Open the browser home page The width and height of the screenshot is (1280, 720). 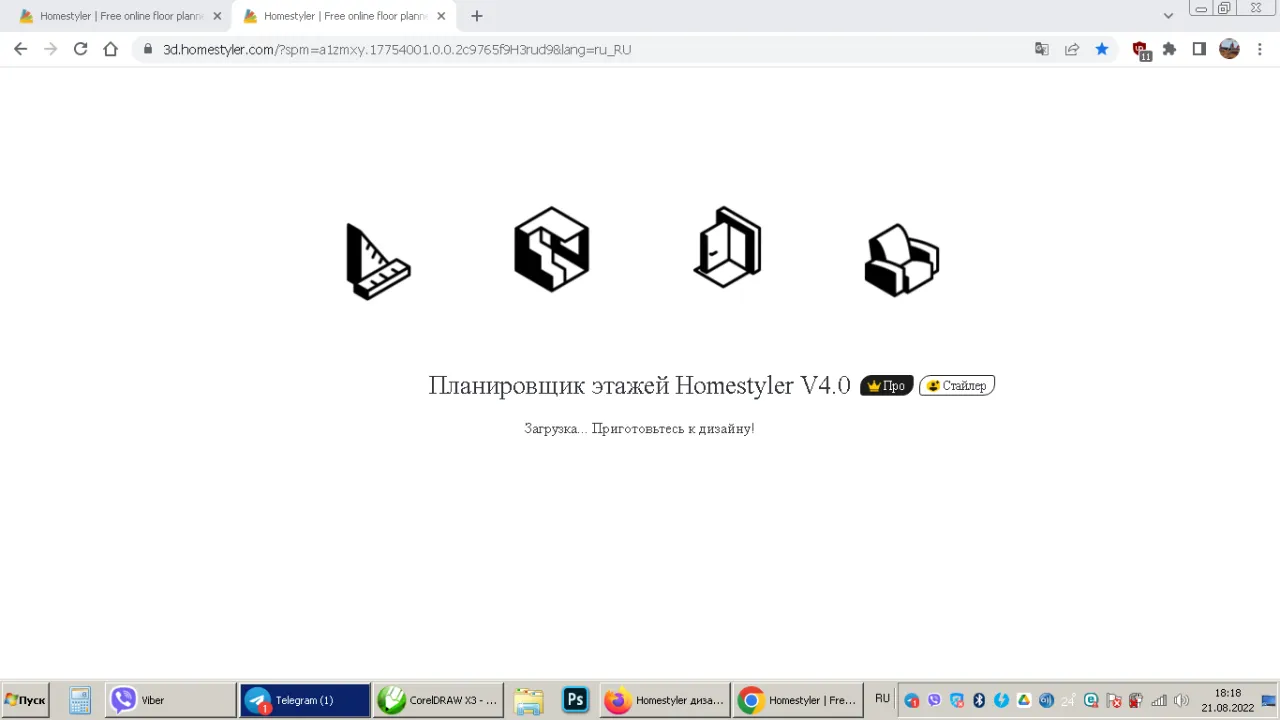point(111,49)
